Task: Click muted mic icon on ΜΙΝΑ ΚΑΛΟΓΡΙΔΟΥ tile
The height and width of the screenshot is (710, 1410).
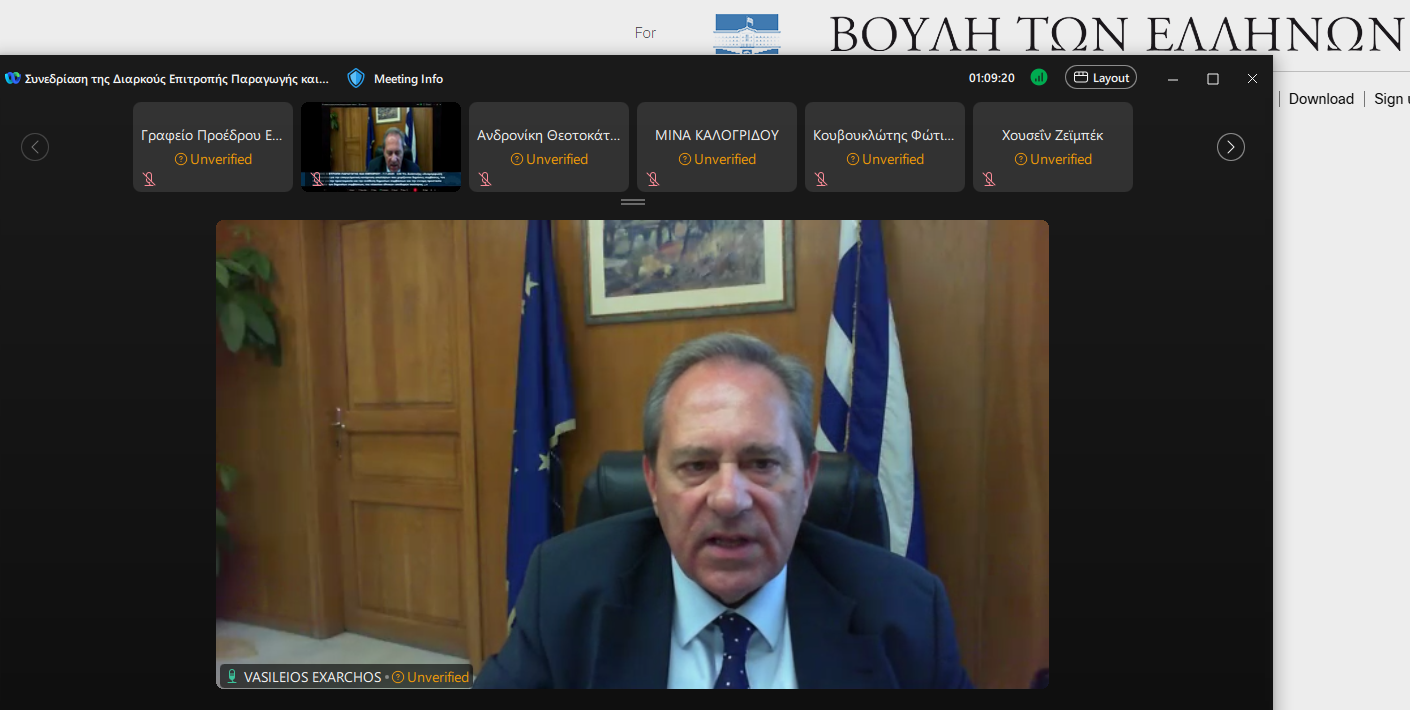Action: (x=653, y=179)
